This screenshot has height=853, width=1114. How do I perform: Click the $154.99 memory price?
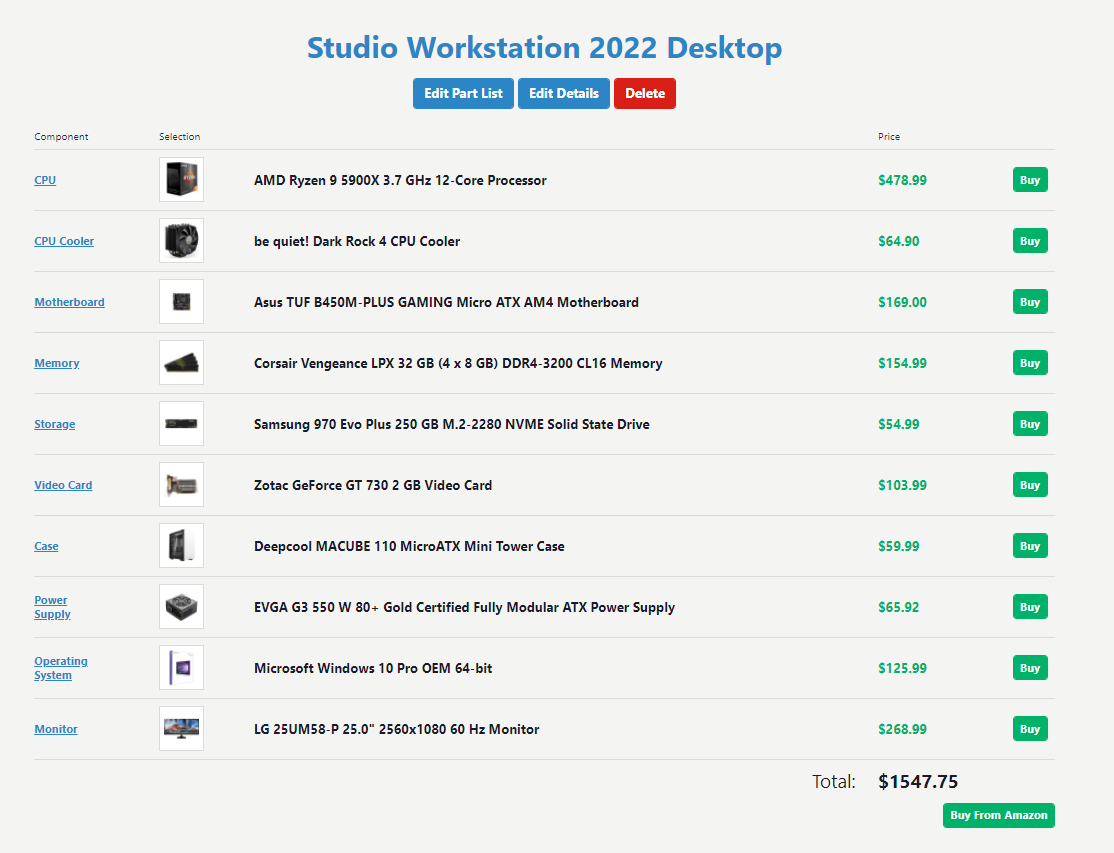902,364
